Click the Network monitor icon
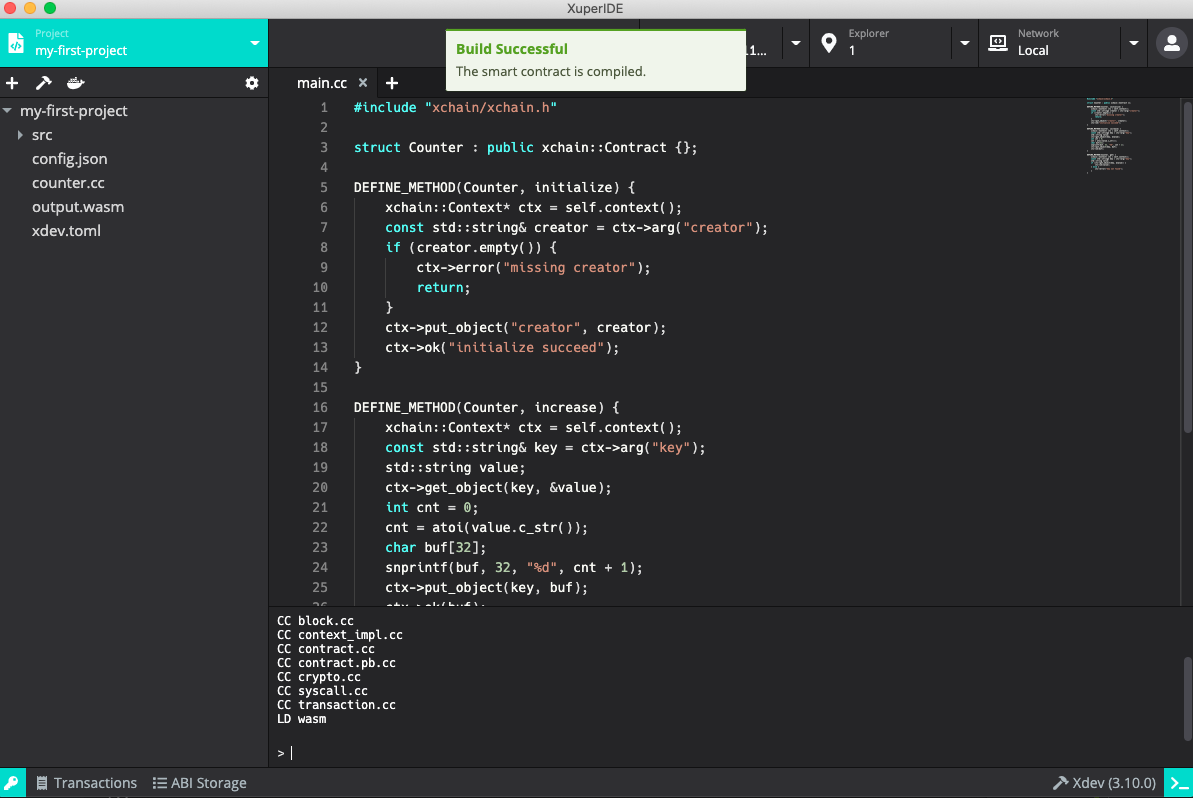This screenshot has height=798, width=1193. pyautogui.click(x=997, y=43)
